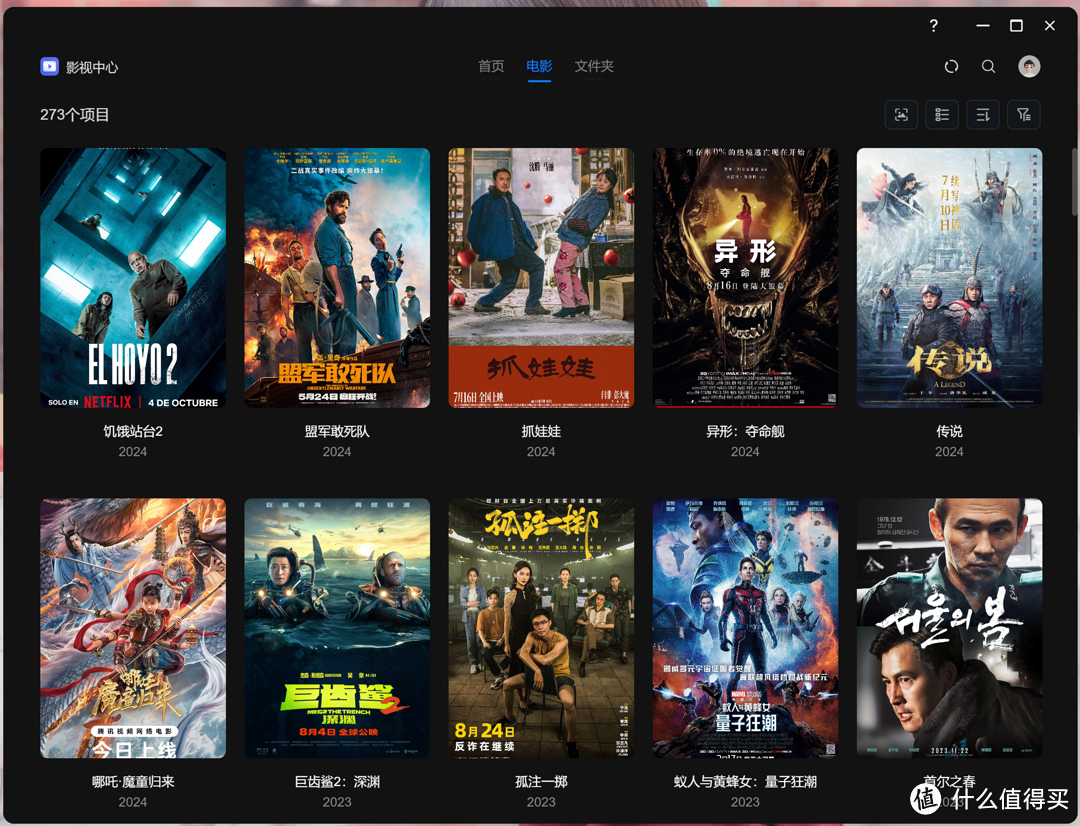1080x826 pixels.
Task: Switch to the 首页 tab
Action: coord(491,66)
